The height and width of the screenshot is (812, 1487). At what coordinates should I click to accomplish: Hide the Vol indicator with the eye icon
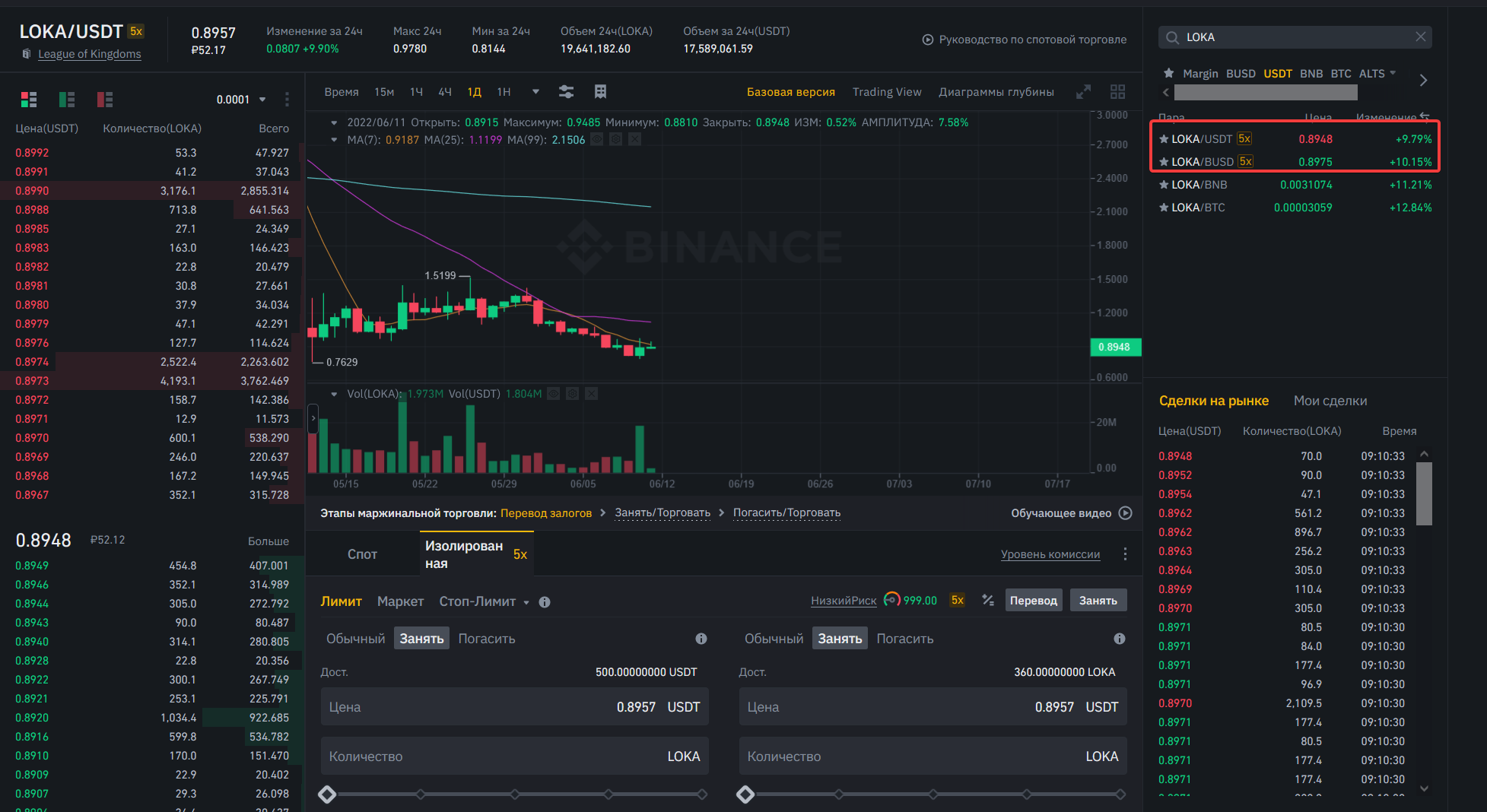tap(554, 394)
